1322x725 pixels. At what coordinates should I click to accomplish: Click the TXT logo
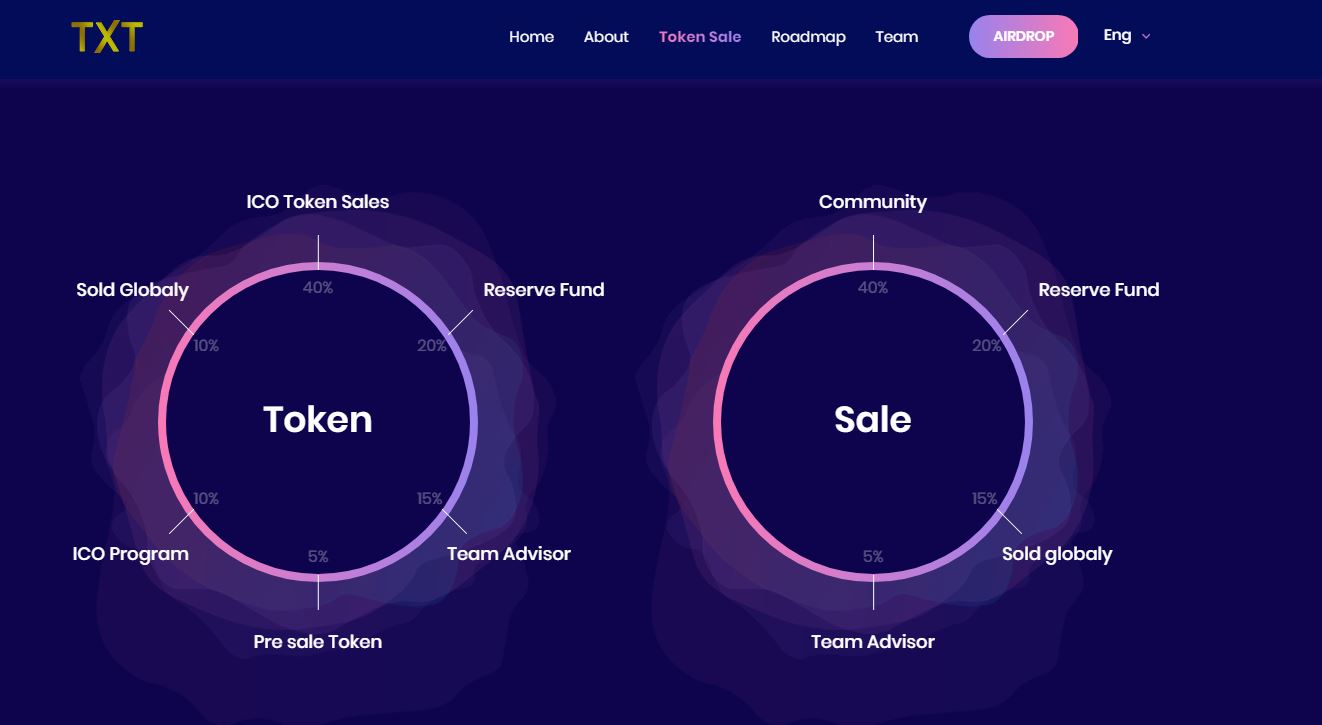[x=107, y=37]
